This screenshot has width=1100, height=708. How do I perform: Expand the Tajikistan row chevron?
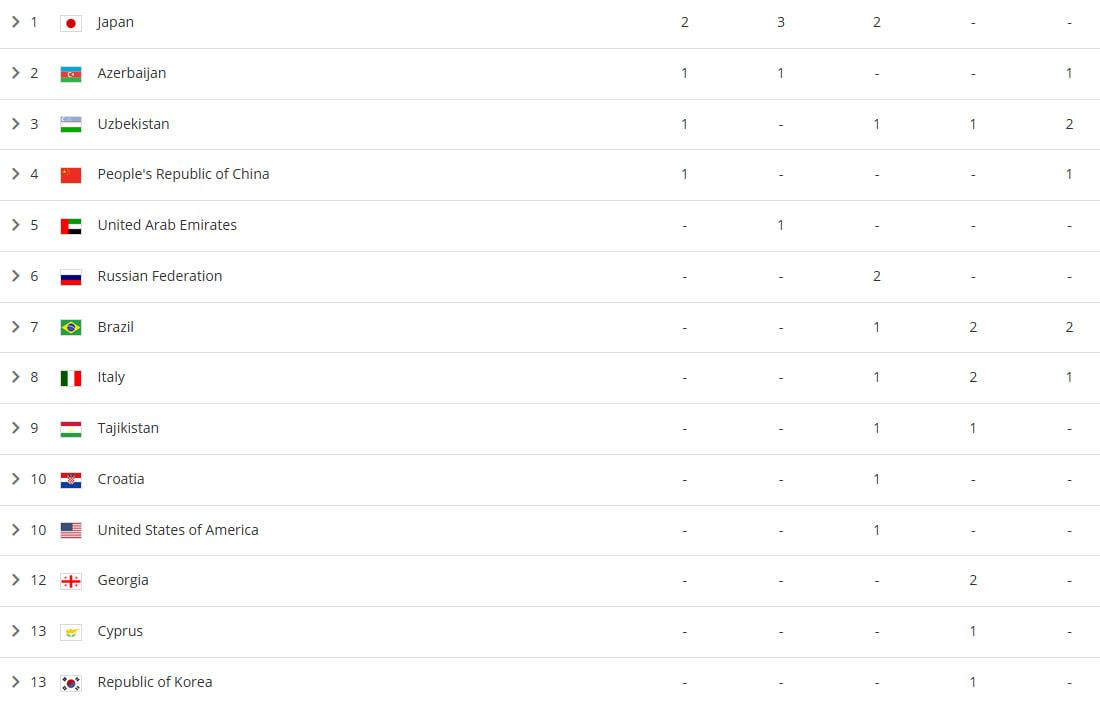[x=15, y=428]
